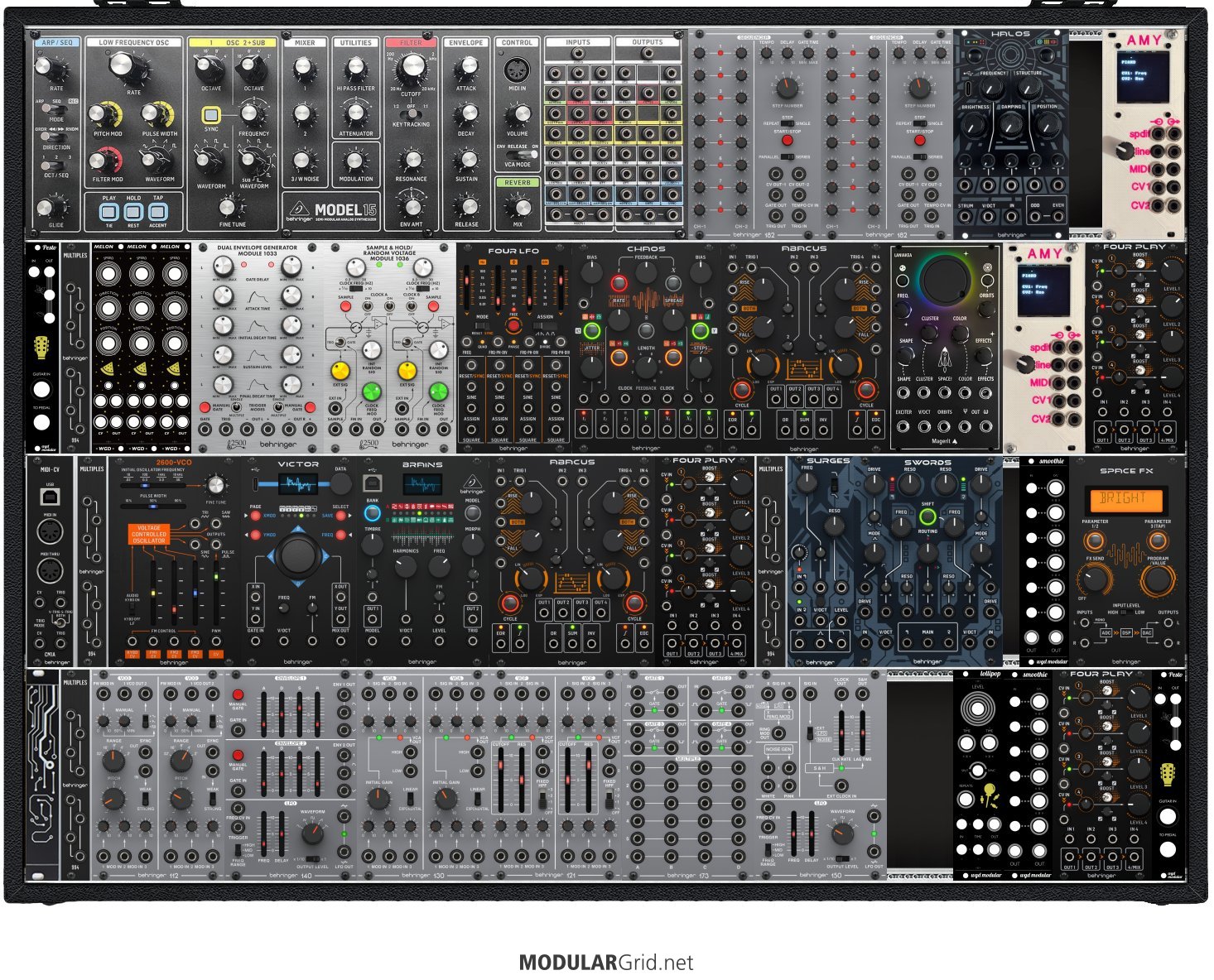The width and height of the screenshot is (1214, 980).
Task: Toggle the AUDIO KYBD ON switch on 2600-VCO
Action: point(132,608)
